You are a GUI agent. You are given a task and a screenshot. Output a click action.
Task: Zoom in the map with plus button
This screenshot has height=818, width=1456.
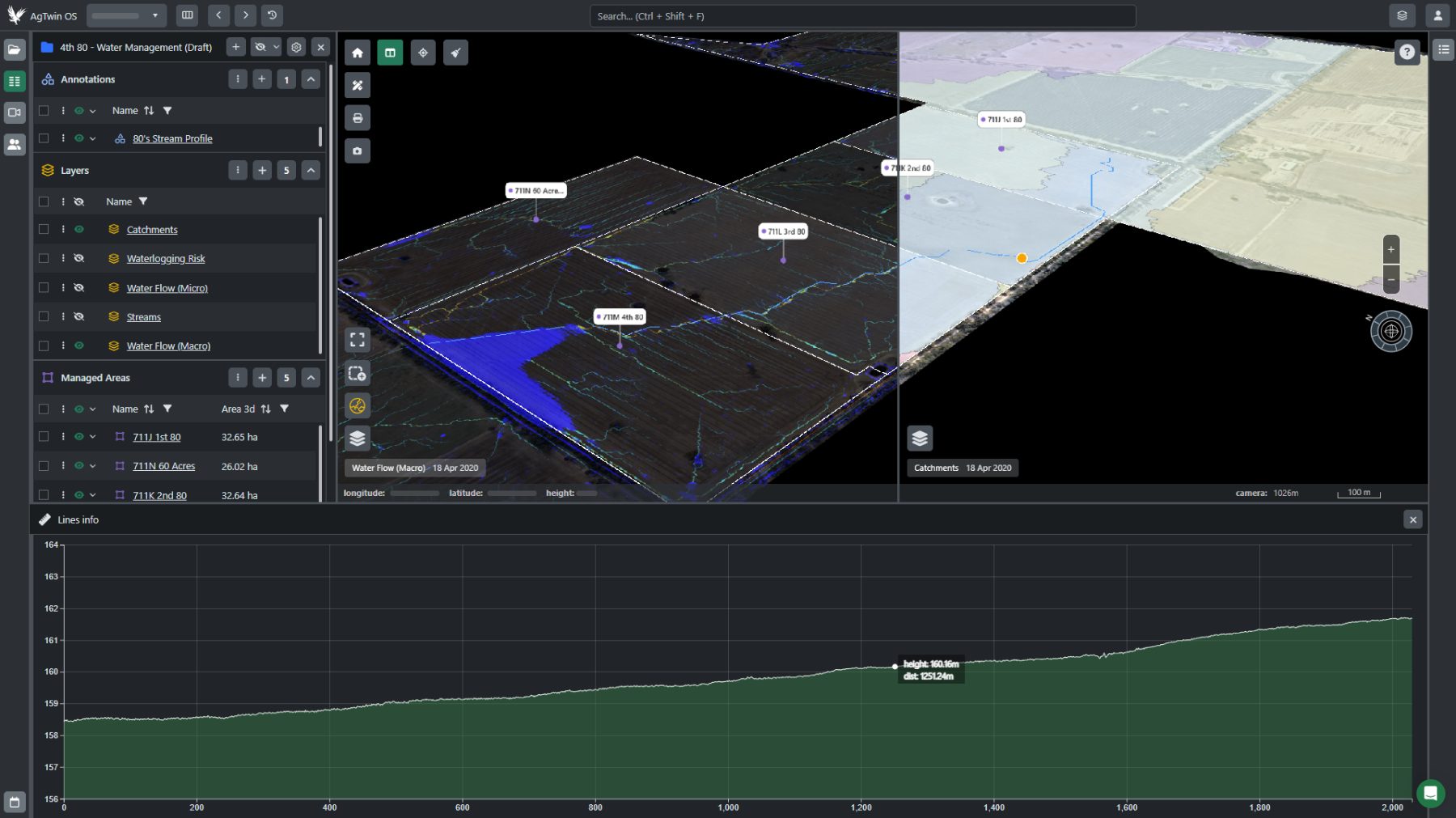point(1391,249)
